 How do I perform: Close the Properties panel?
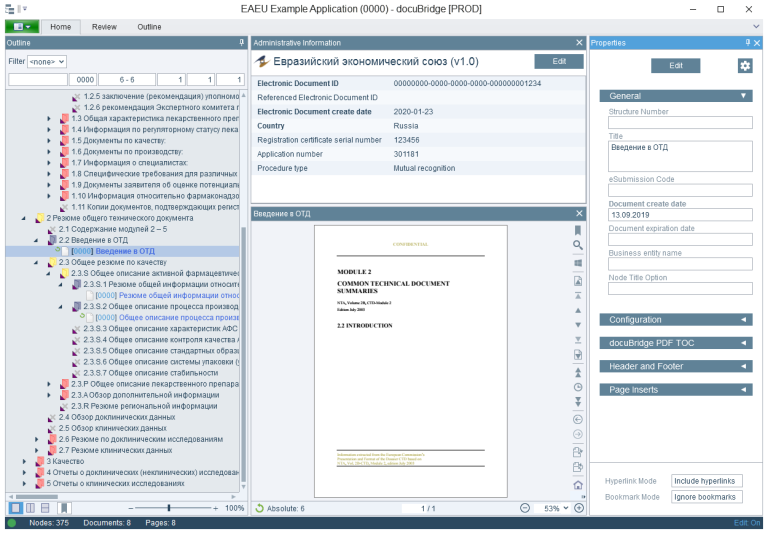coord(757,43)
